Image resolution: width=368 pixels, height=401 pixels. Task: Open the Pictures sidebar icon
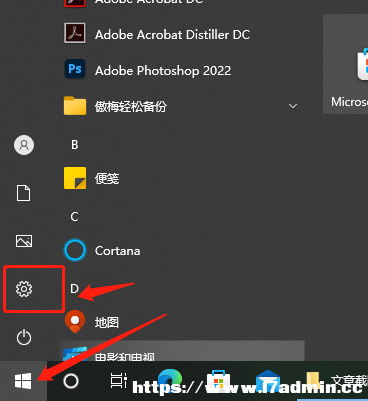[x=24, y=241]
